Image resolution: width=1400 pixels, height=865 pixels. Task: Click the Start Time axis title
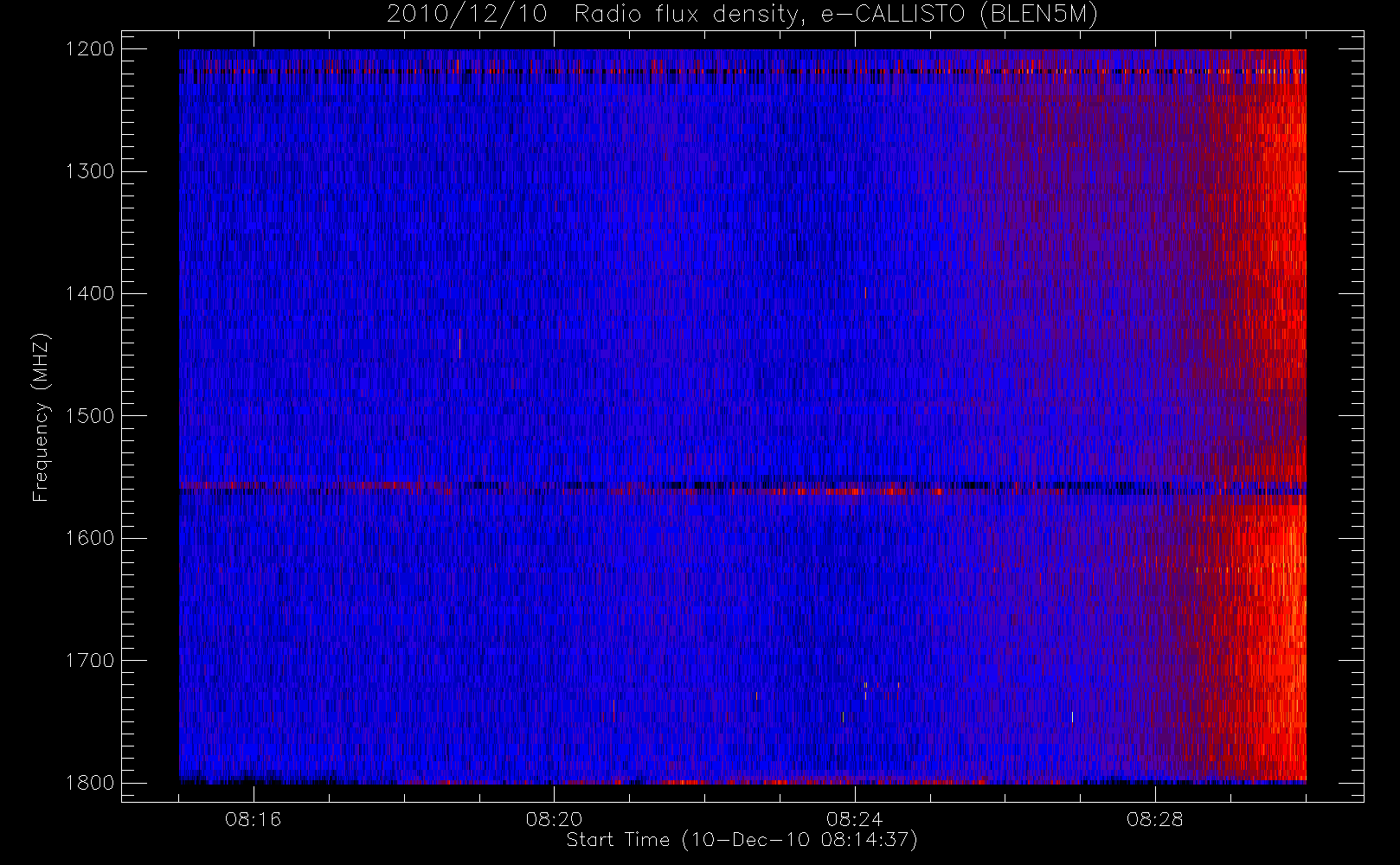pos(742,840)
